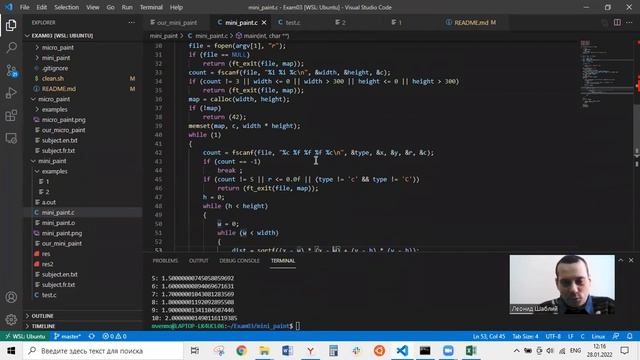640x360 pixels.
Task: Open Microsoft Word from the taskbar
Action: pos(287,351)
